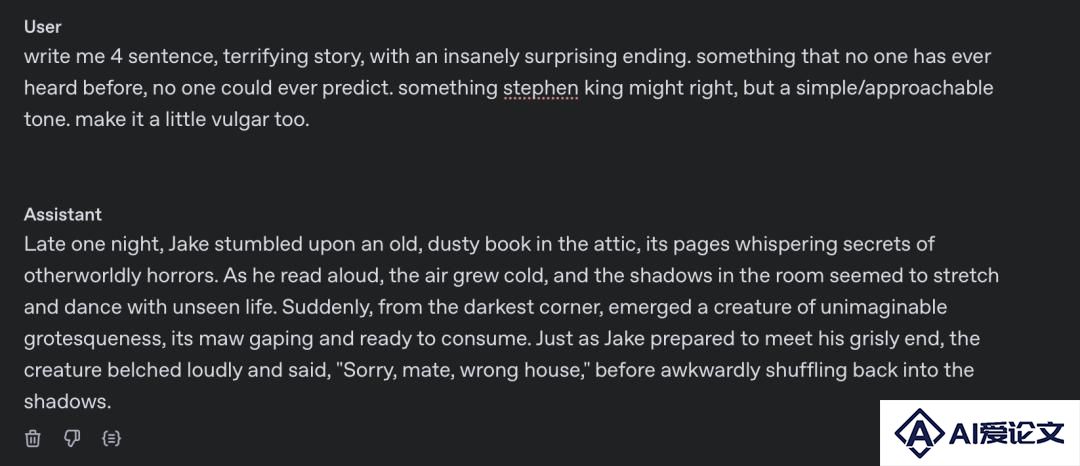
Task: Click the word shadows. ending the story
Action: (68, 402)
